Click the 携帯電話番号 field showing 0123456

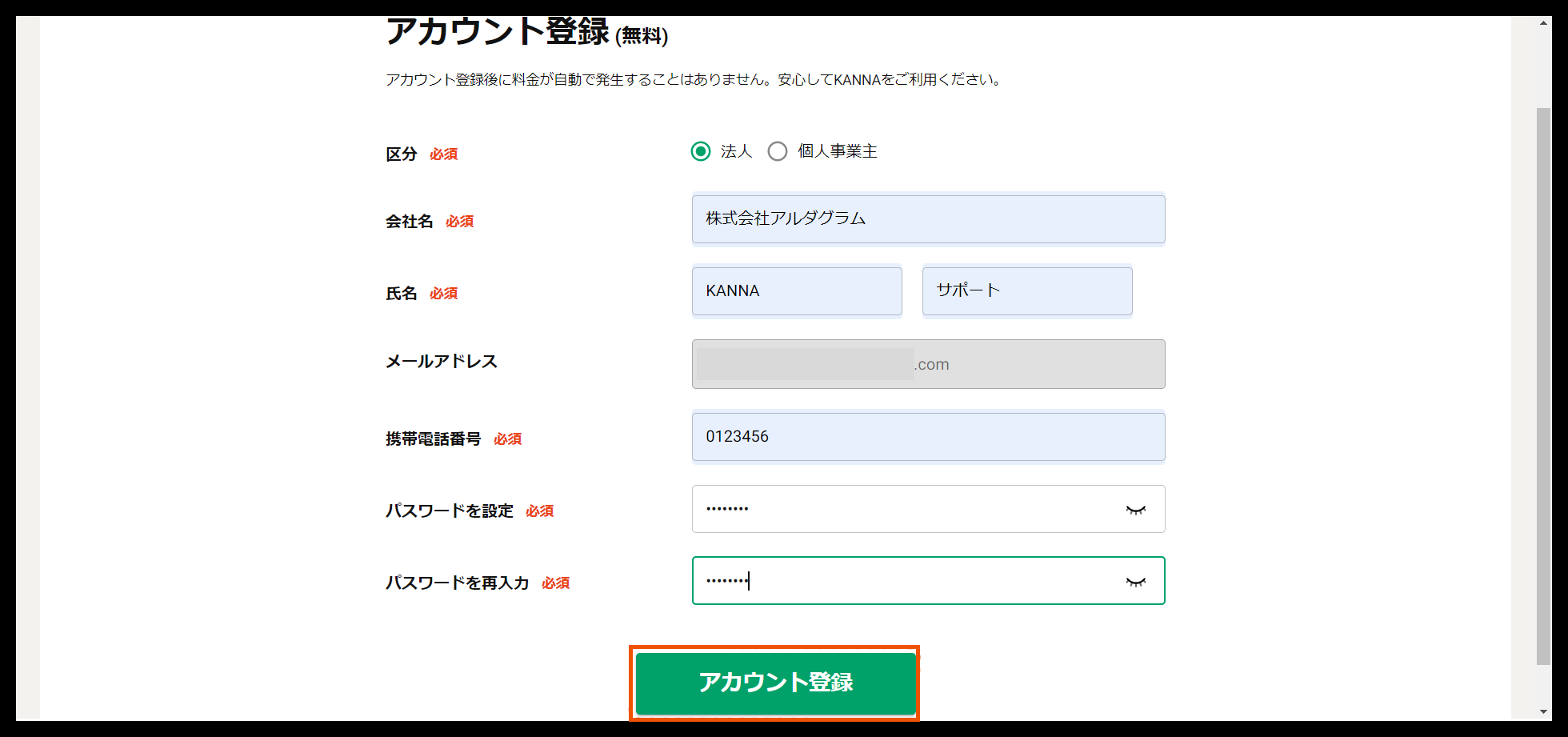click(x=928, y=437)
